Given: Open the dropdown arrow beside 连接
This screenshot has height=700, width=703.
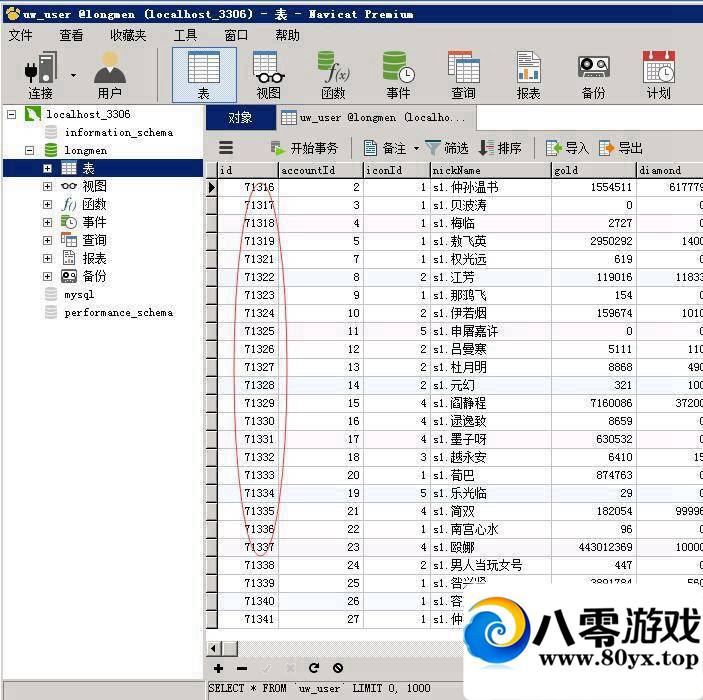Looking at the screenshot, I should [73, 74].
